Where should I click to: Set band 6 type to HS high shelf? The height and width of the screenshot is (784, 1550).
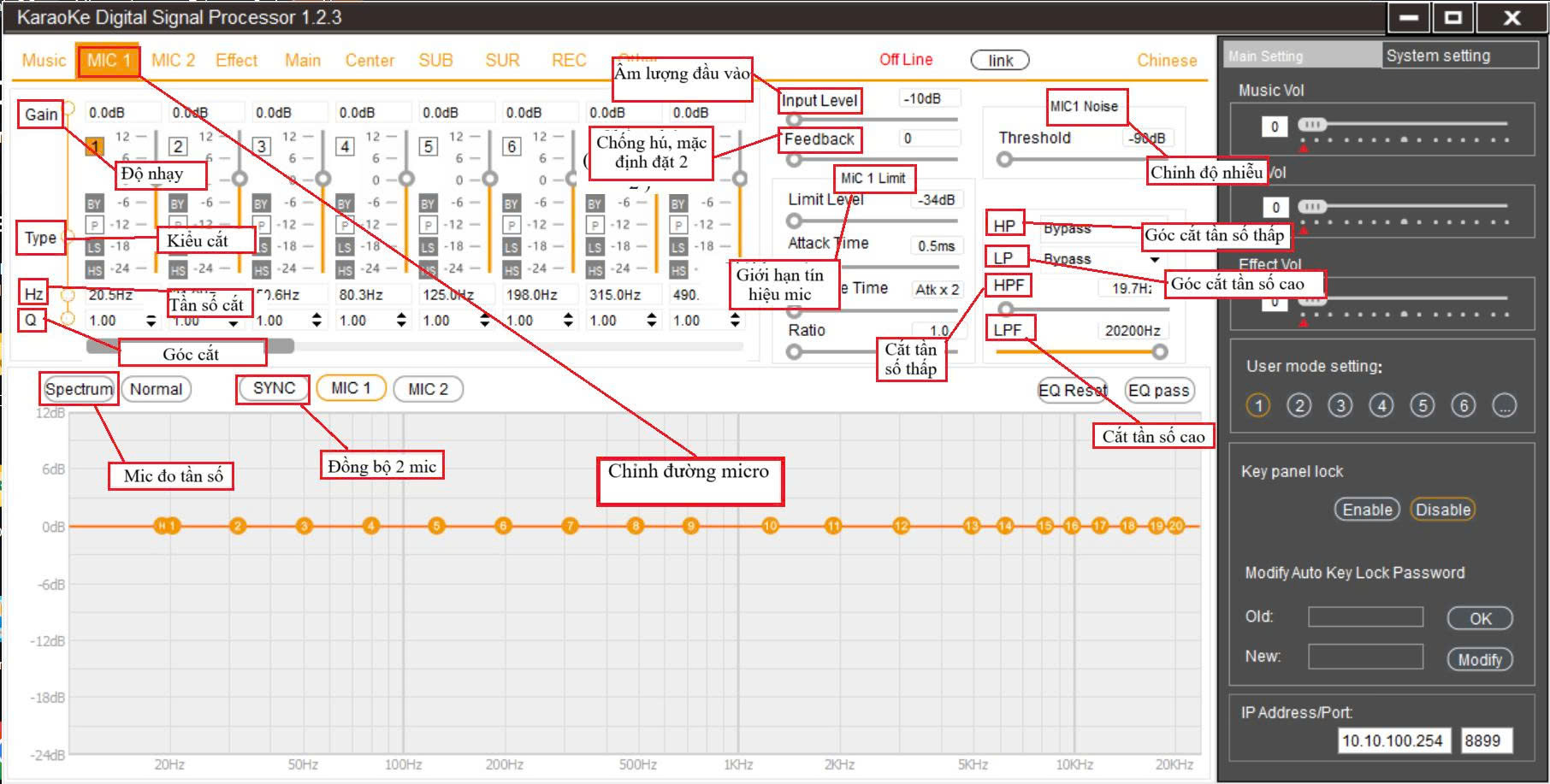512,270
